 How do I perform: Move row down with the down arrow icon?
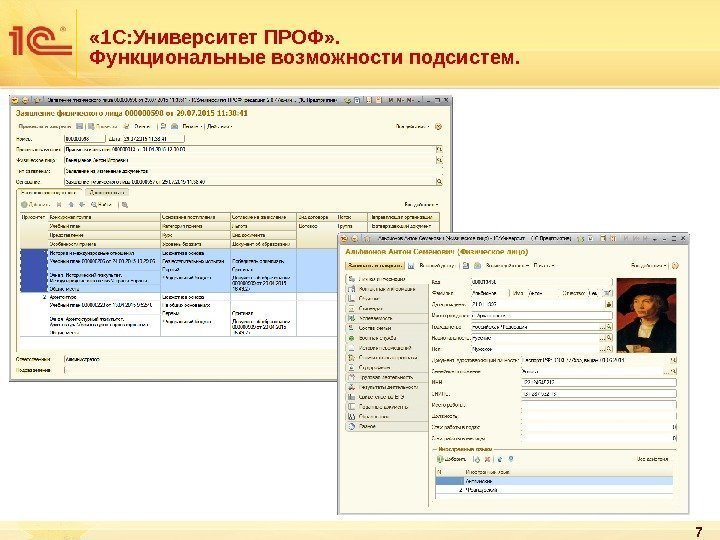pyautogui.click(x=82, y=204)
